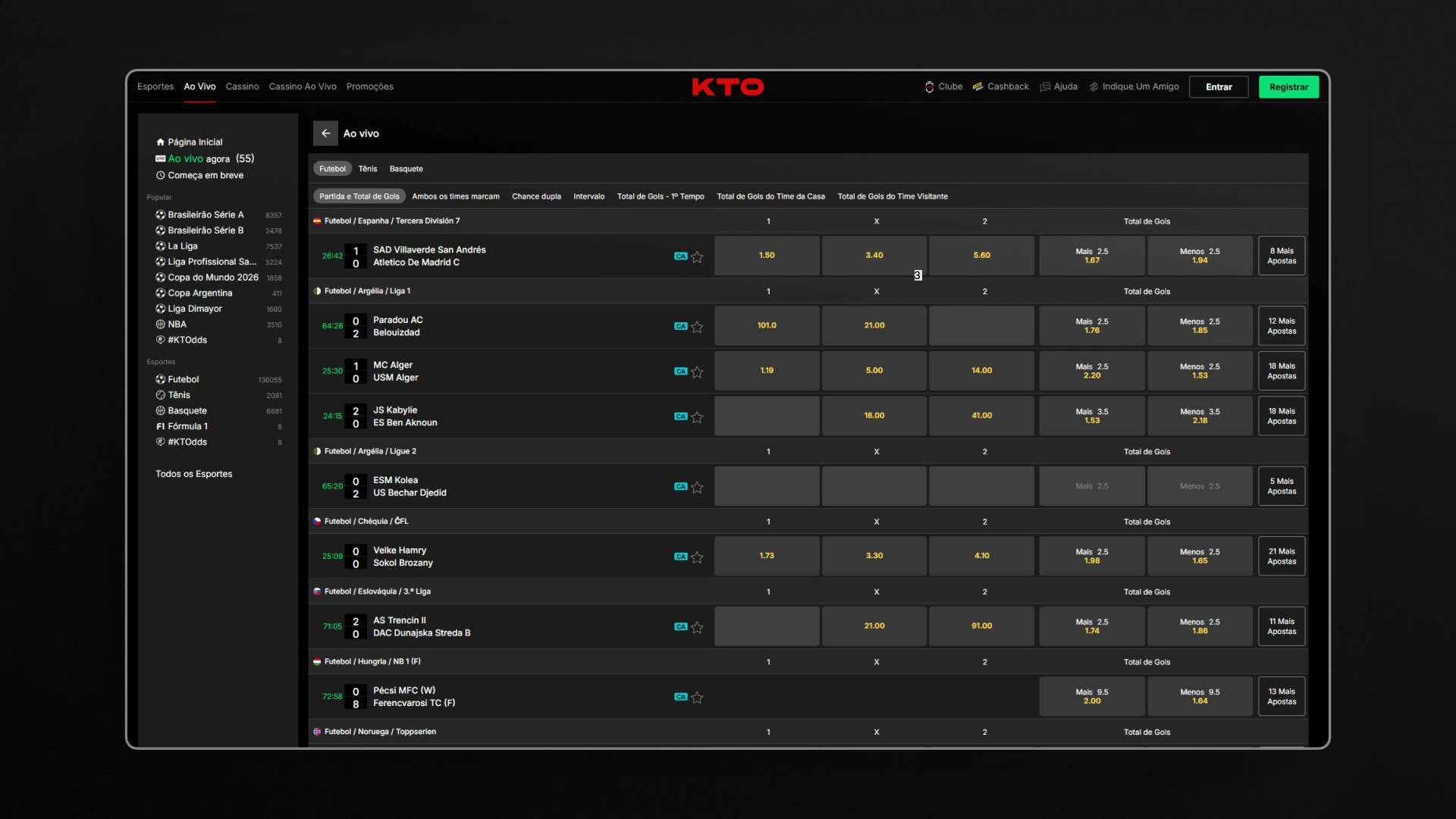This screenshot has height=819, width=1456.
Task: Open Cashback from the top bar
Action: pyautogui.click(x=1000, y=86)
